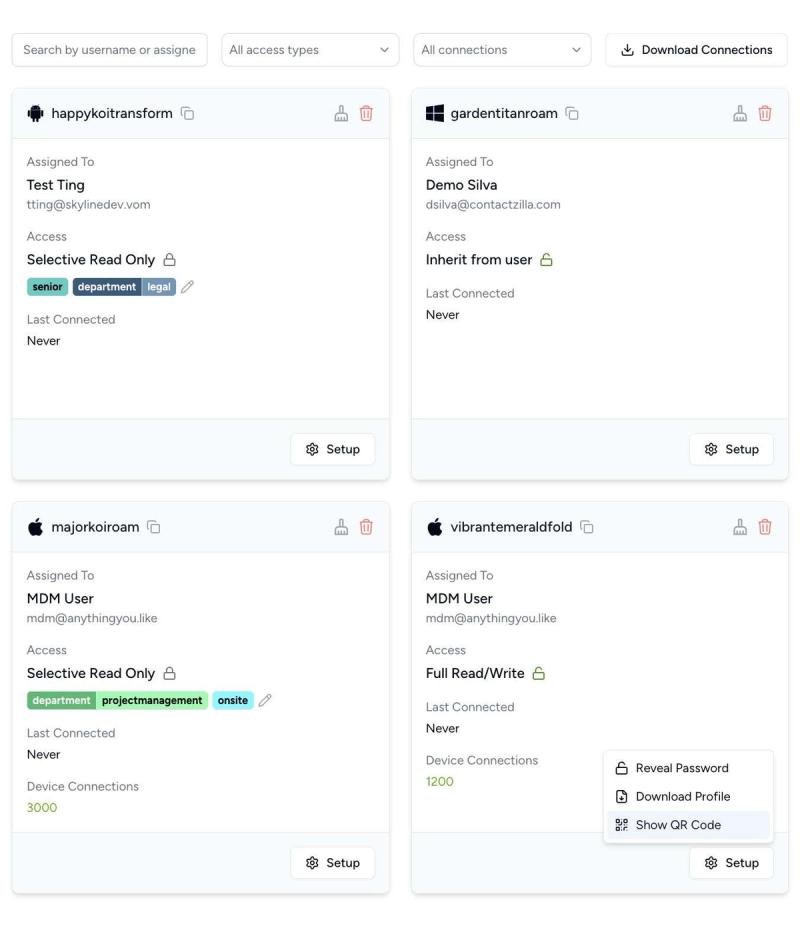Expand the All connections filter
This screenshot has height=934, width=800.
(x=502, y=49)
